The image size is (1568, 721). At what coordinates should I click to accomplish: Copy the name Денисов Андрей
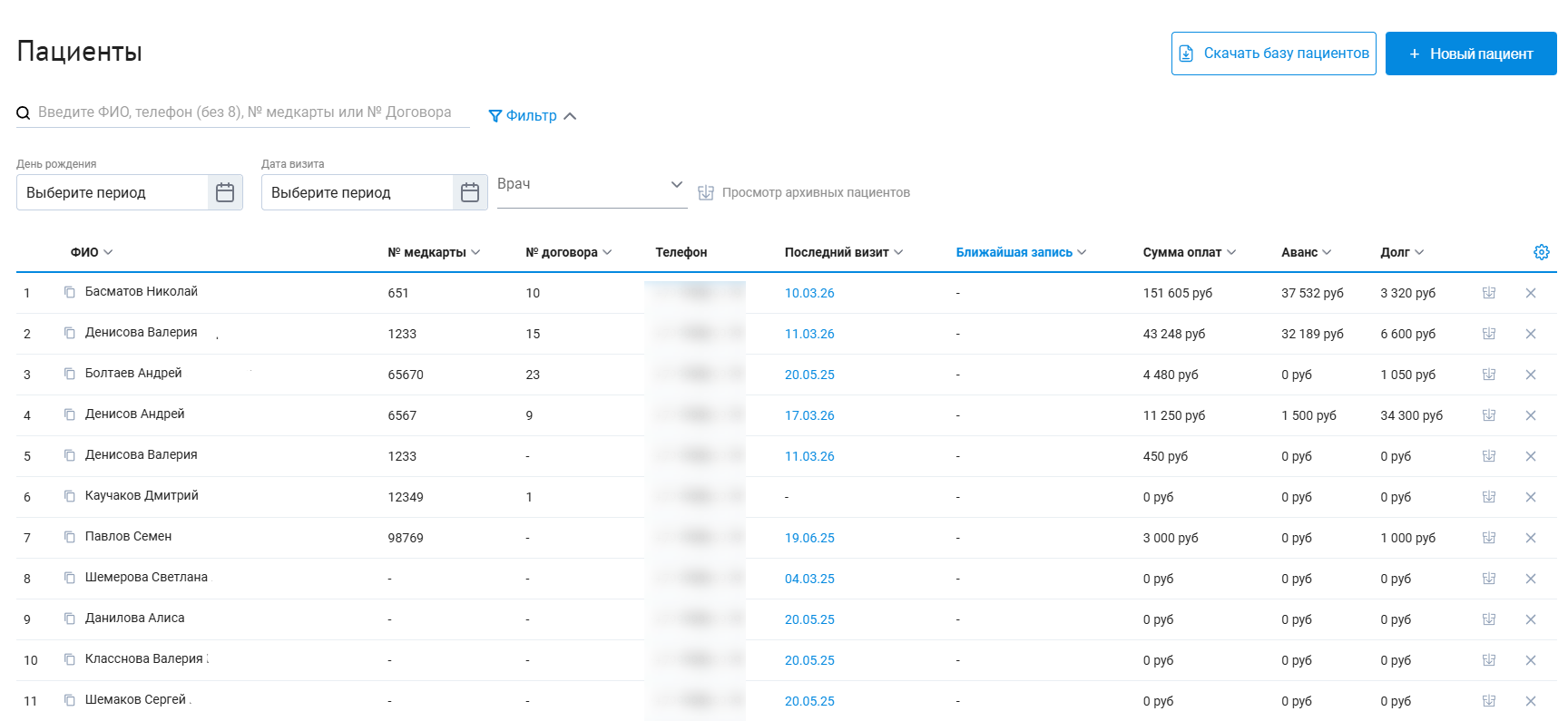coord(70,414)
